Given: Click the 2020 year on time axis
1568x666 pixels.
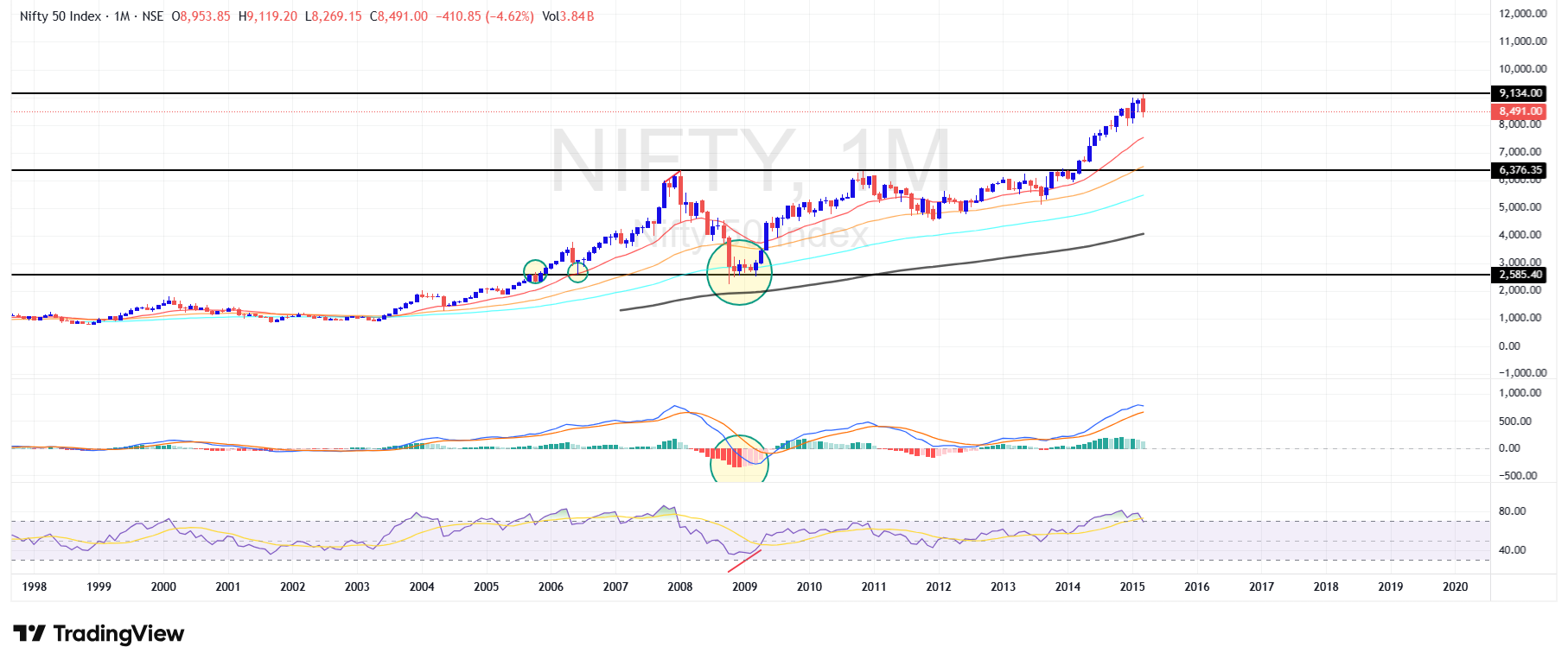Looking at the screenshot, I should coord(1456,587).
